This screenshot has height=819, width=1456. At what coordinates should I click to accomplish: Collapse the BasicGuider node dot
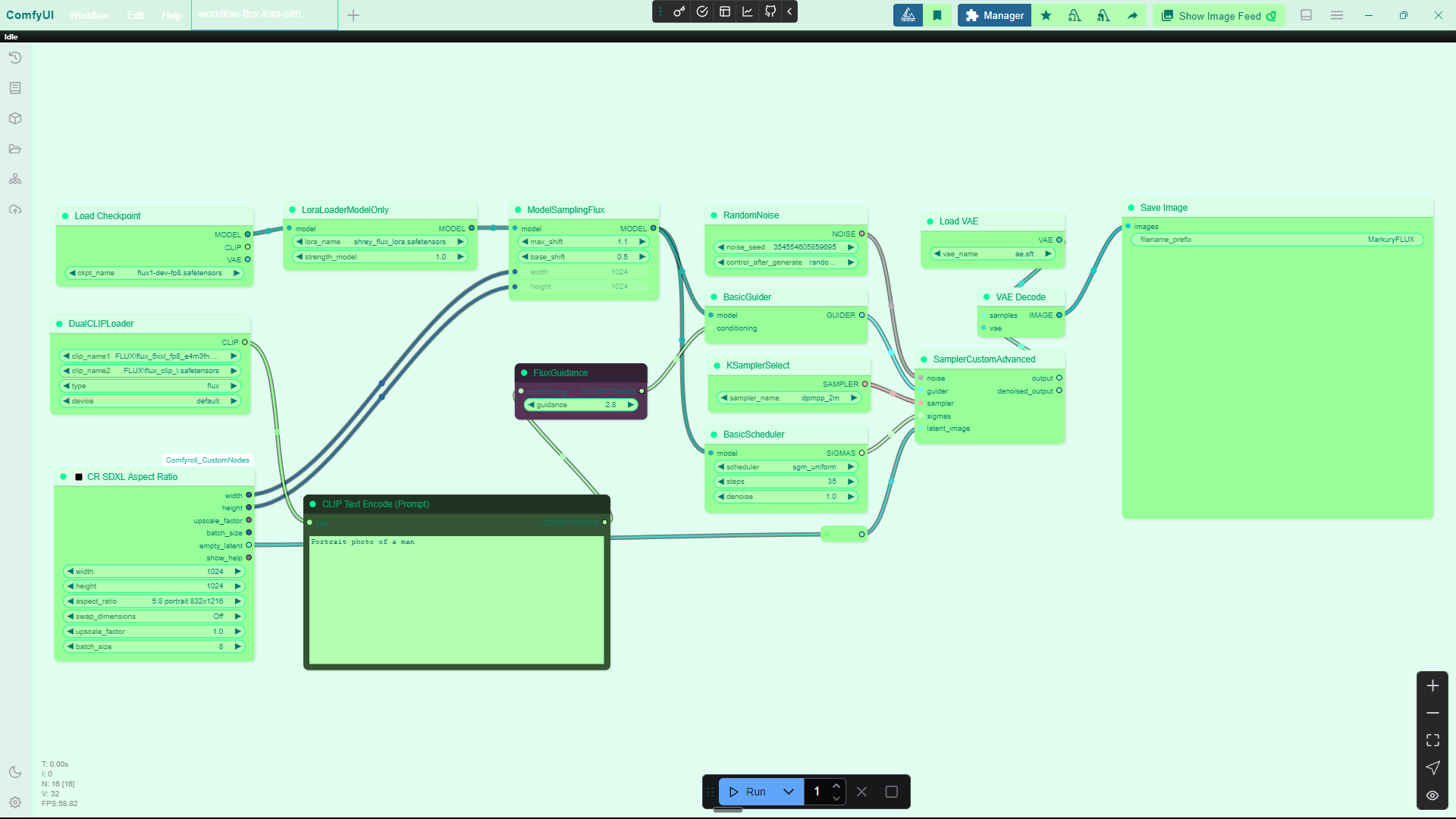pyautogui.click(x=714, y=297)
